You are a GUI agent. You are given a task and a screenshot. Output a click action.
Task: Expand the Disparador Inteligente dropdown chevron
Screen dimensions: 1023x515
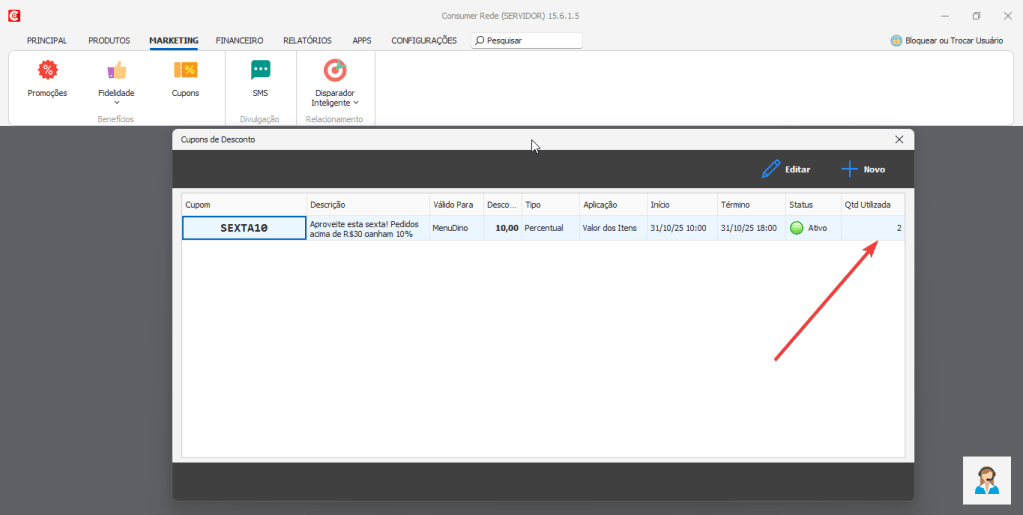tap(356, 102)
